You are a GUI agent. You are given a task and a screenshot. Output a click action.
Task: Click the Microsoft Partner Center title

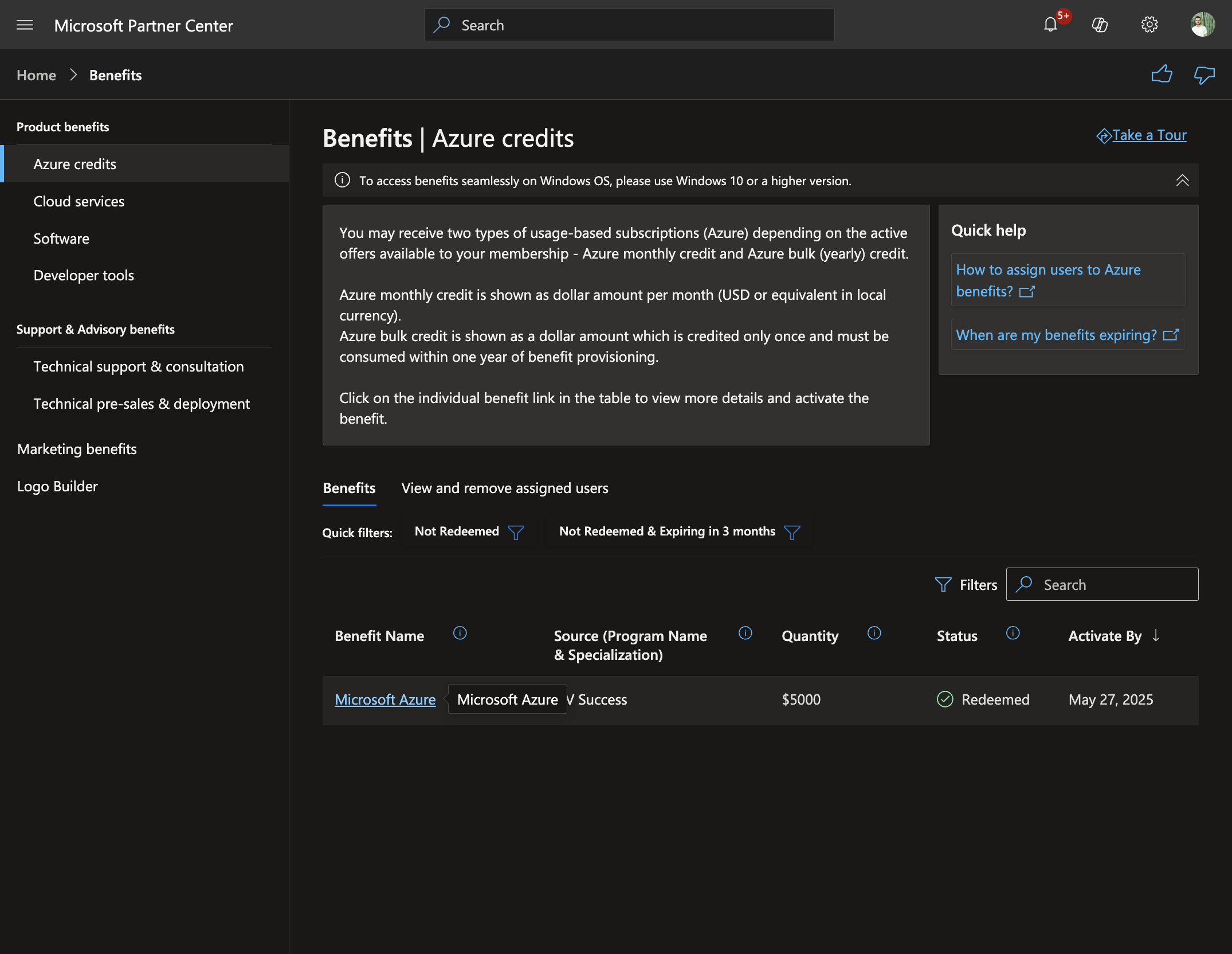point(143,25)
